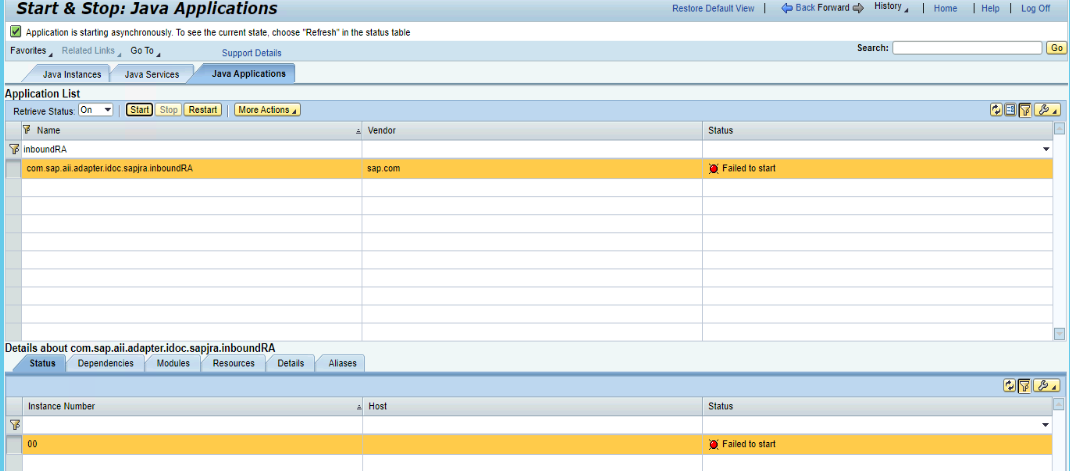
Task: Switch to Java Instances tab
Action: (x=72, y=74)
